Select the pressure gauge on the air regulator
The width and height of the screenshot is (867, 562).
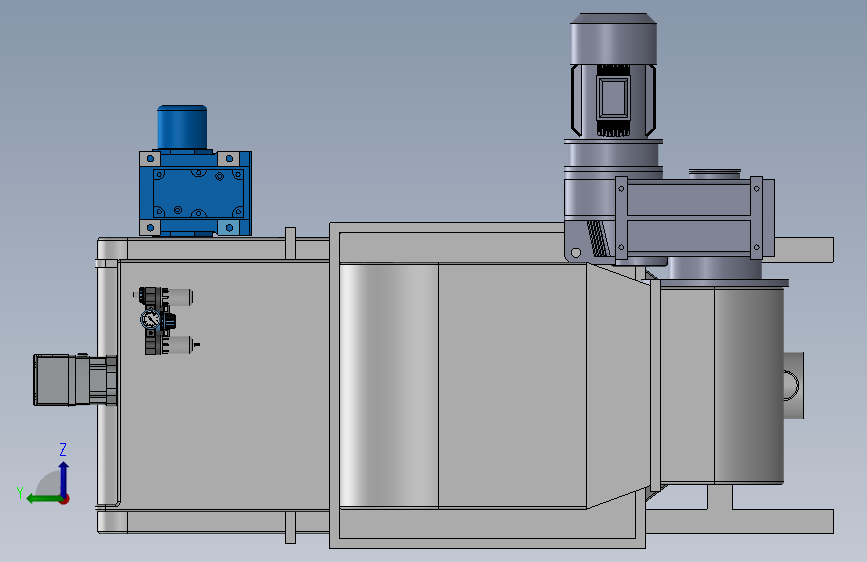tap(150, 319)
